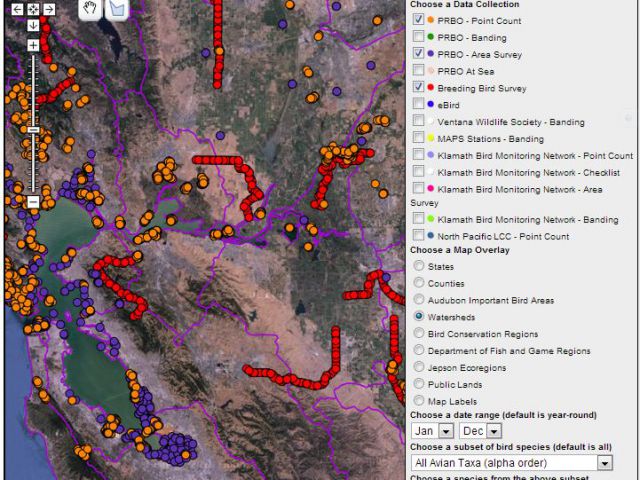Select the Map Labels overlay
The width and height of the screenshot is (640, 480).
[418, 400]
